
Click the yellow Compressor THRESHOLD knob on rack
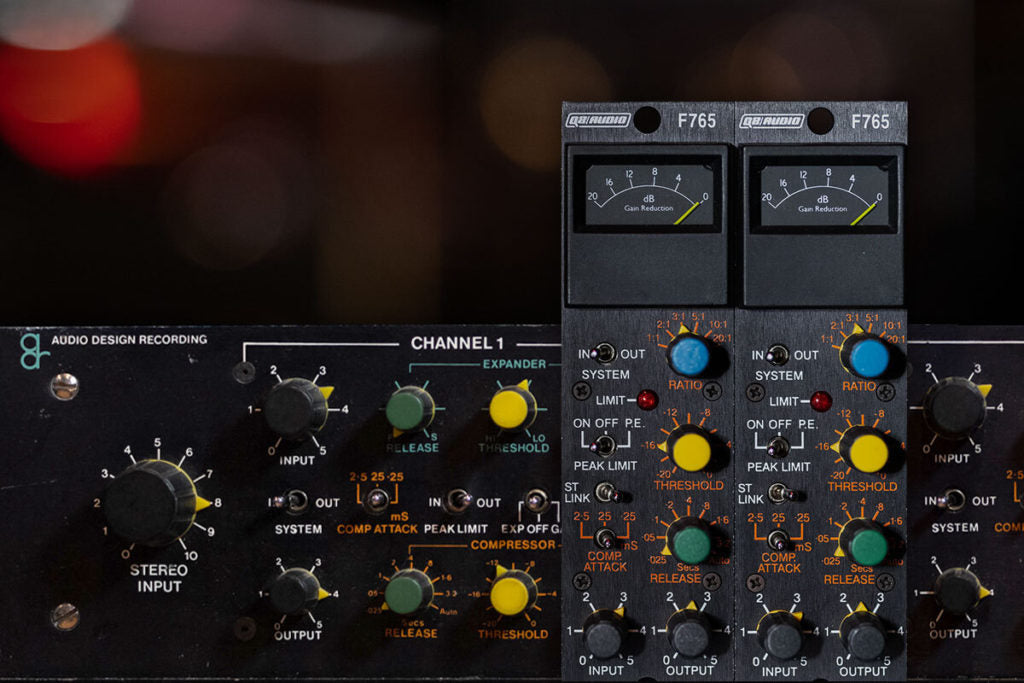coord(512,594)
